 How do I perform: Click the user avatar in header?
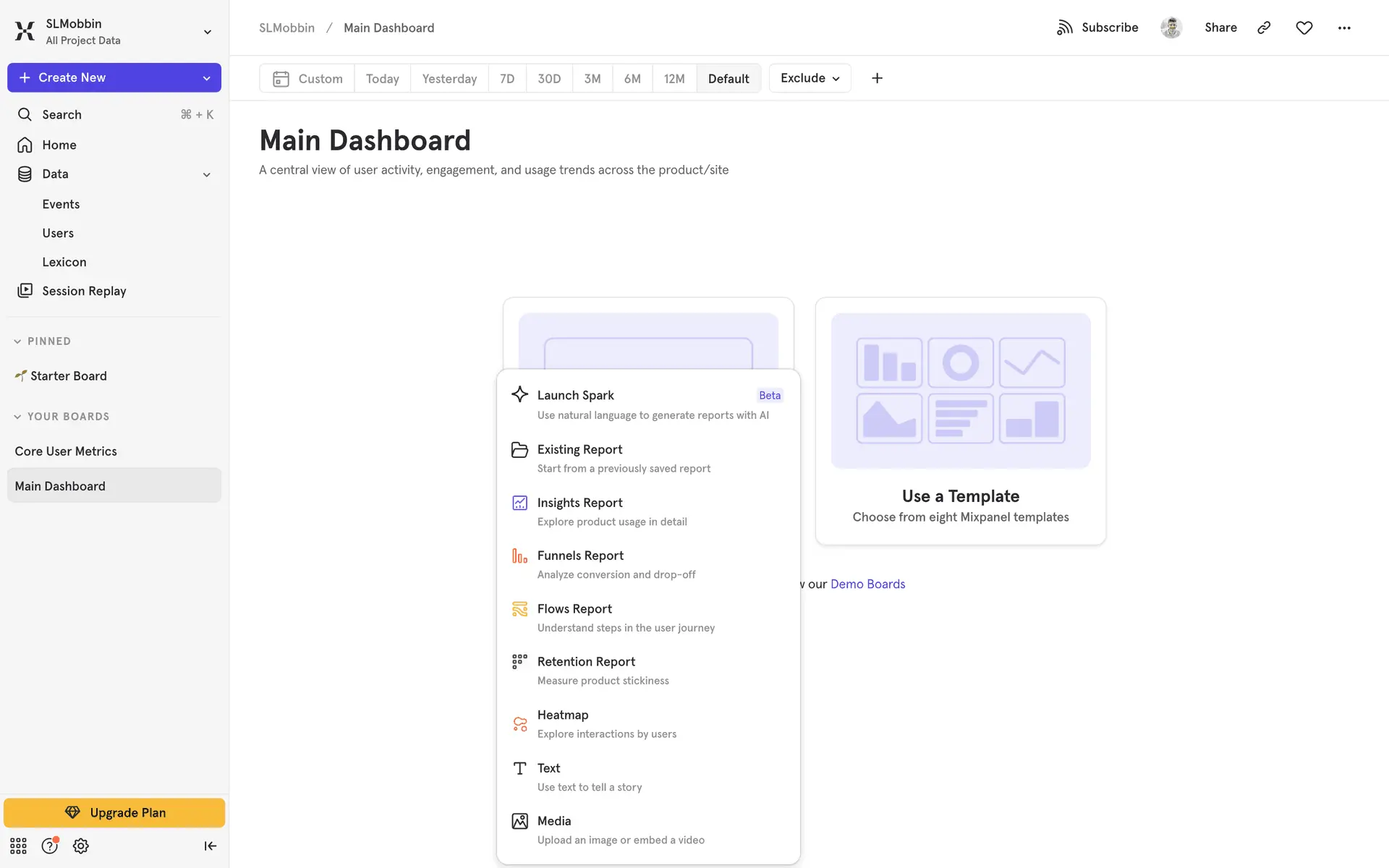click(1171, 27)
